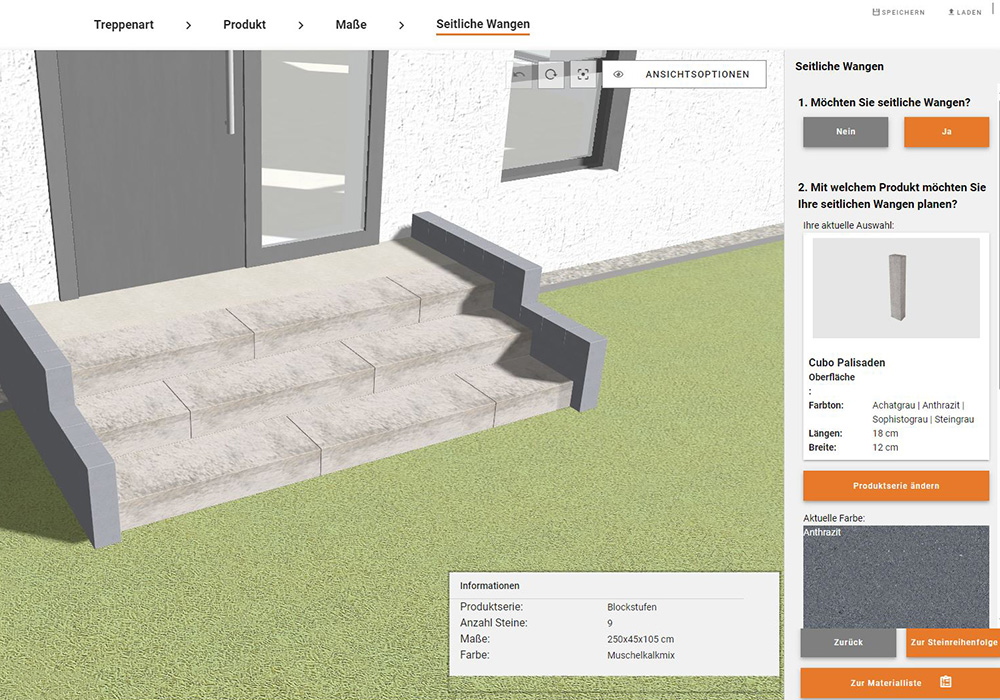The image size is (1000, 700).
Task: Choose Ja for side stringers
Action: point(946,132)
